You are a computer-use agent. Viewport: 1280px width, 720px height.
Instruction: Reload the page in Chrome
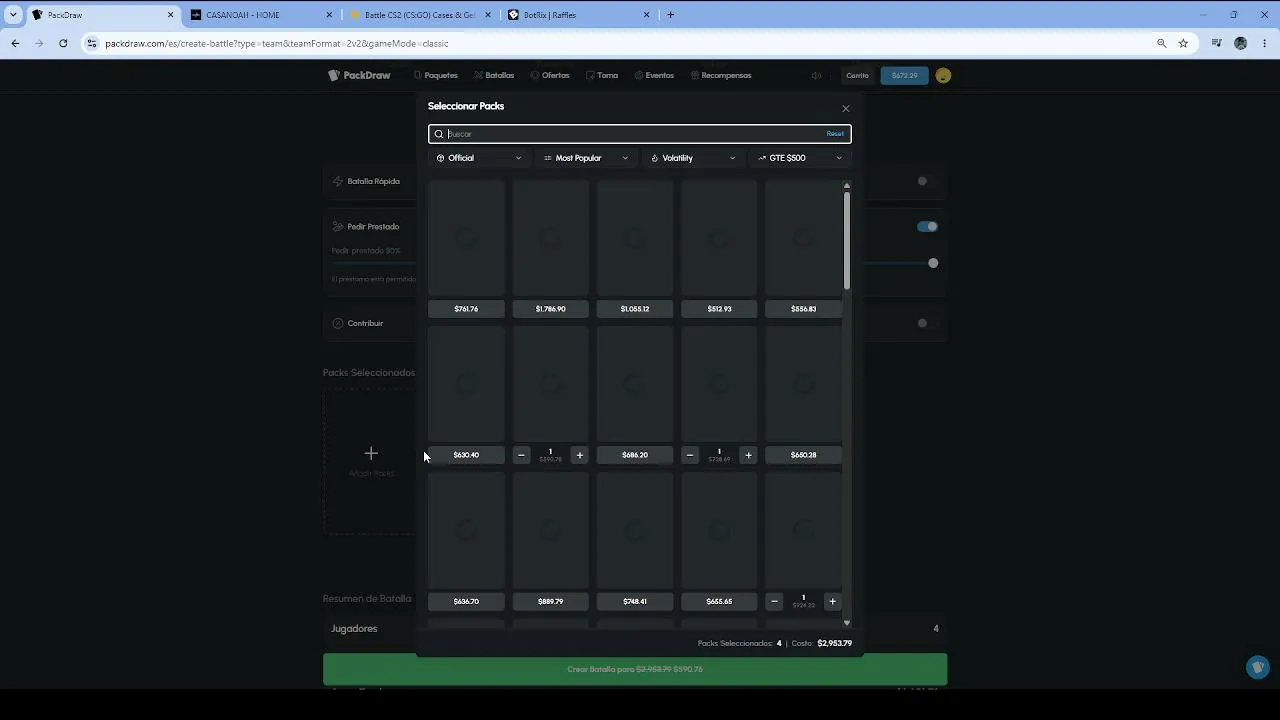point(63,43)
